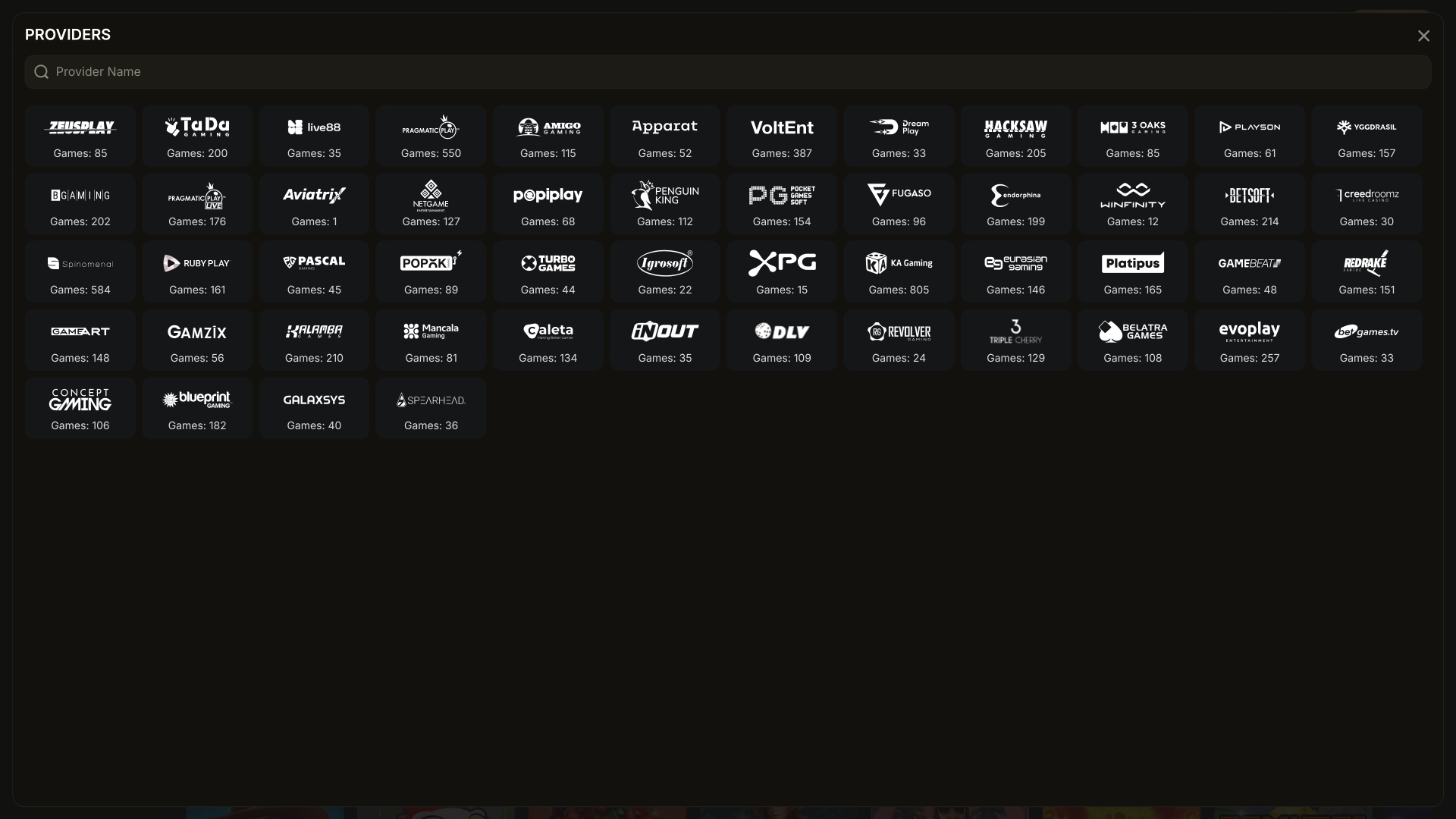Viewport: 1456px width, 819px height.
Task: Close the Providers dialog
Action: pos(1423,36)
